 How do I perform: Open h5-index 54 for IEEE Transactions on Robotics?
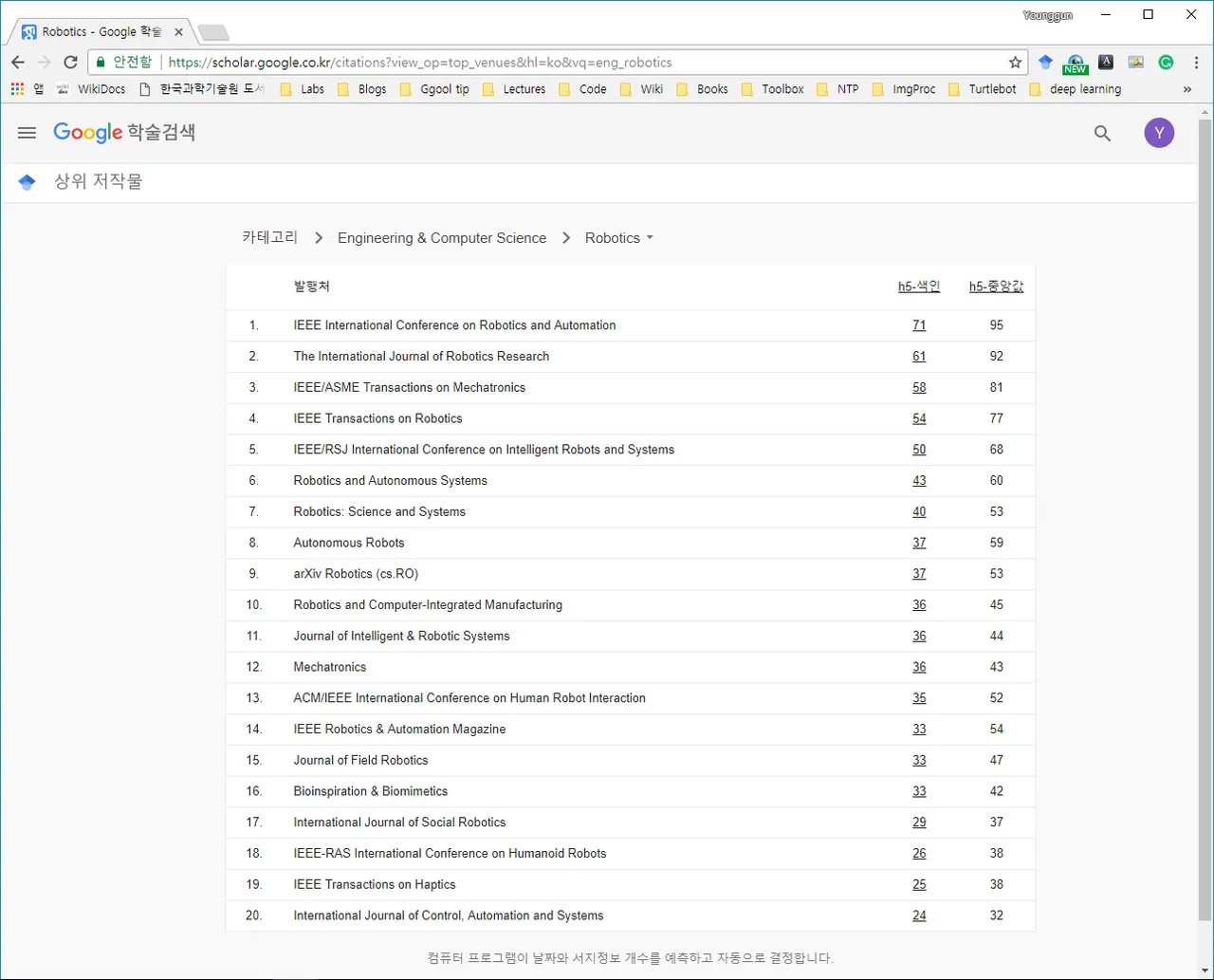click(919, 418)
